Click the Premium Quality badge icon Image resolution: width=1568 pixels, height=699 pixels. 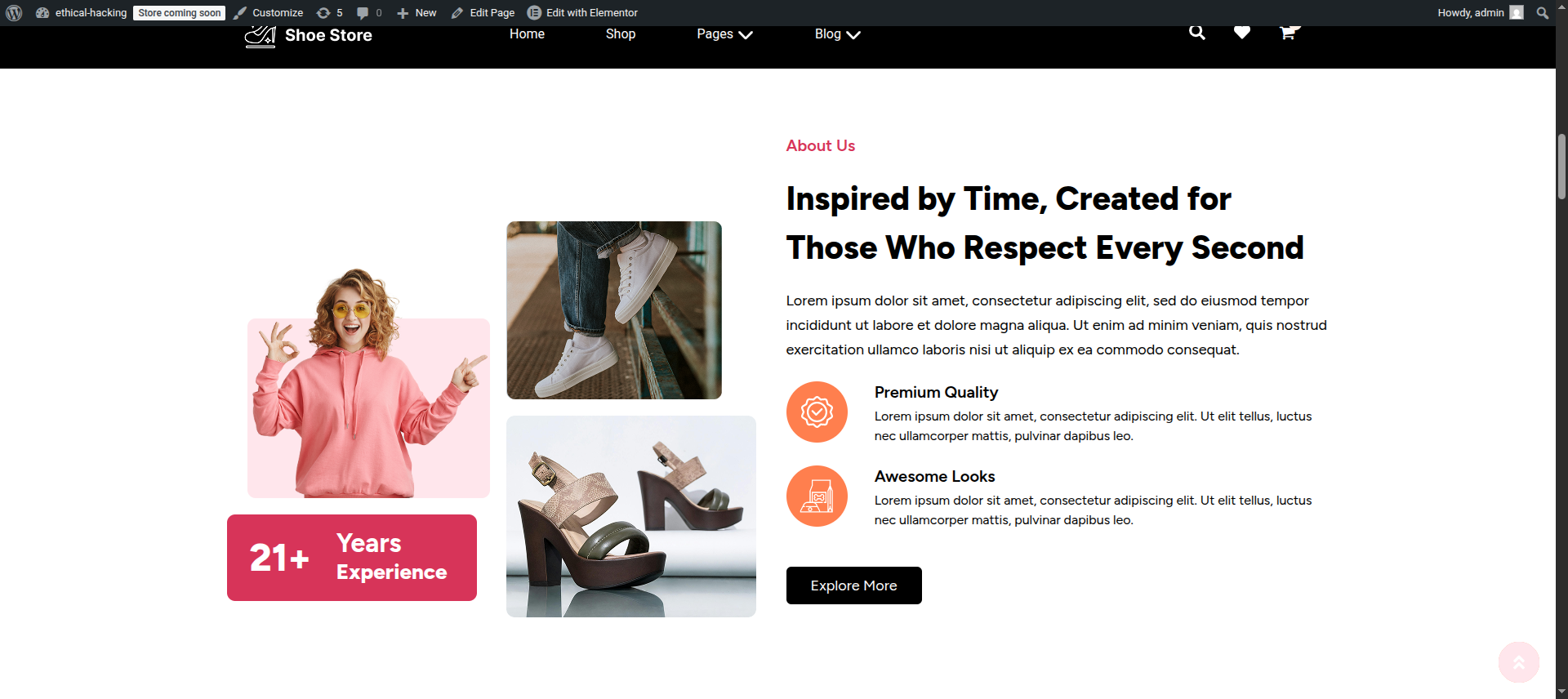pos(817,412)
